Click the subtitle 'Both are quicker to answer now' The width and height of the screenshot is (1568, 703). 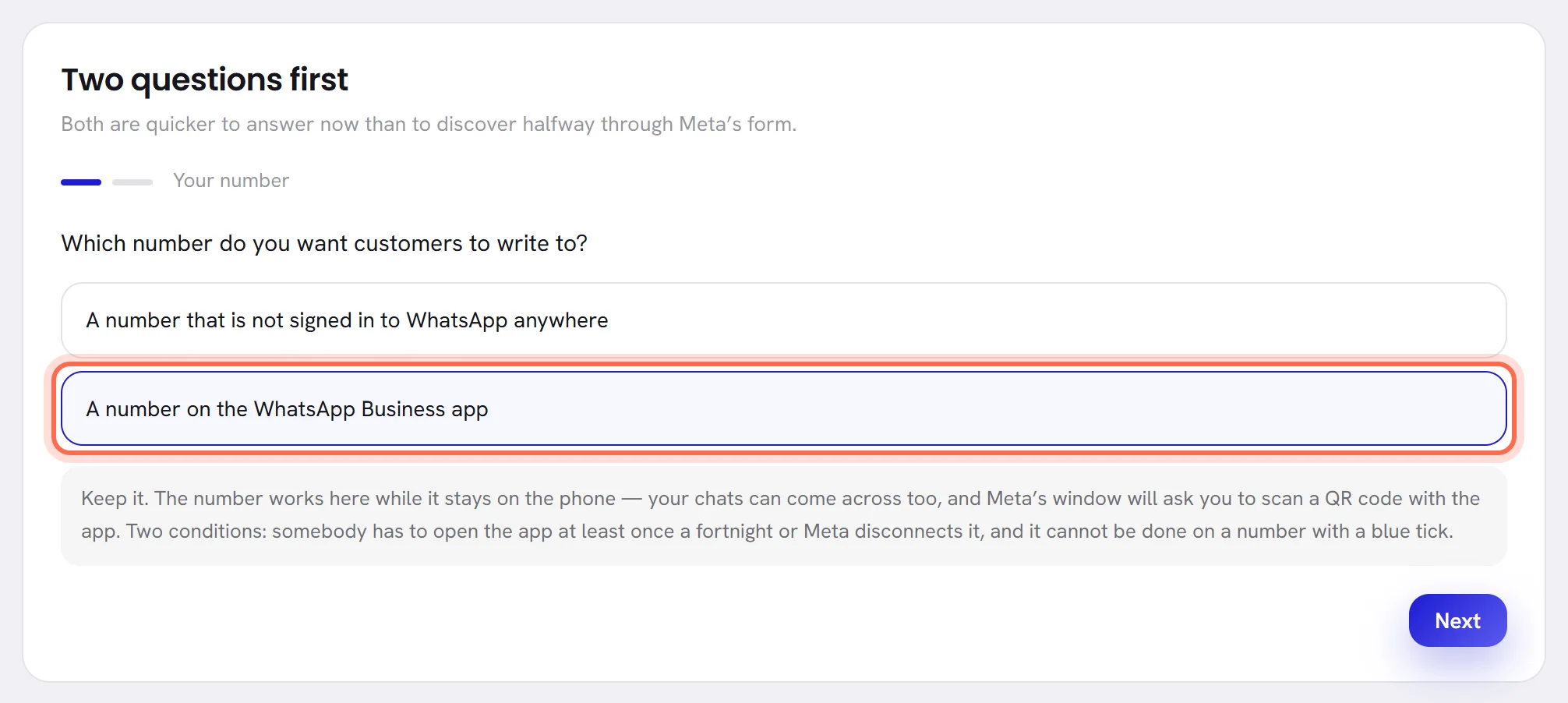[x=429, y=125]
